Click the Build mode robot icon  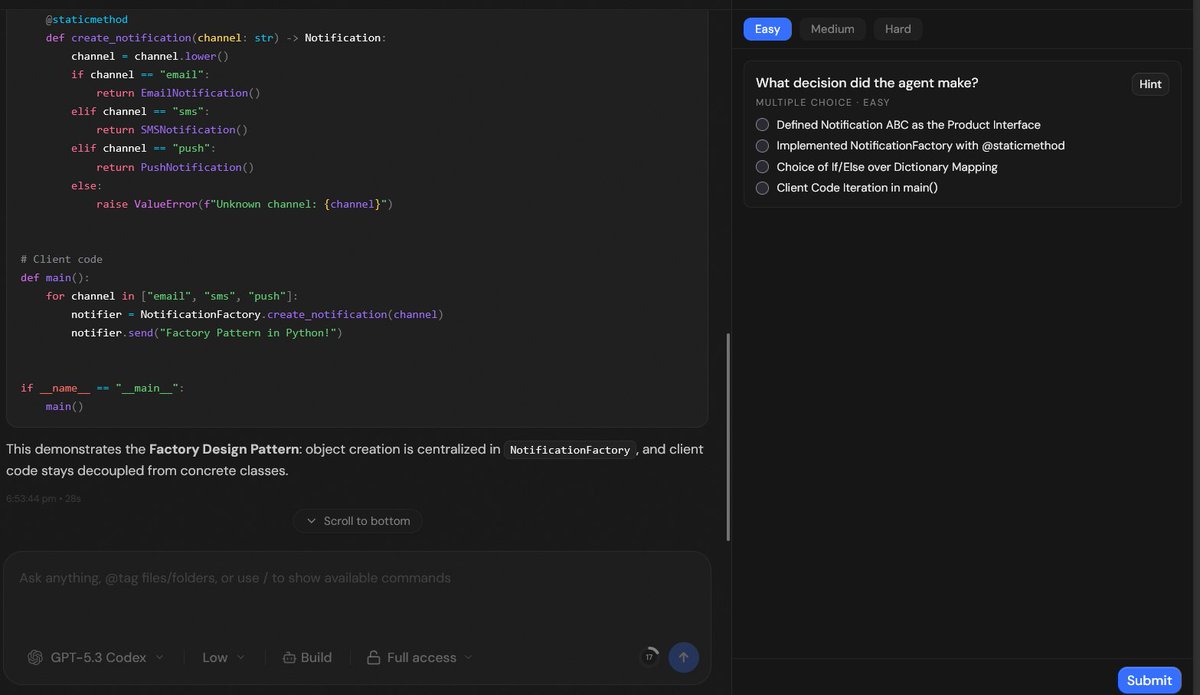(x=289, y=657)
